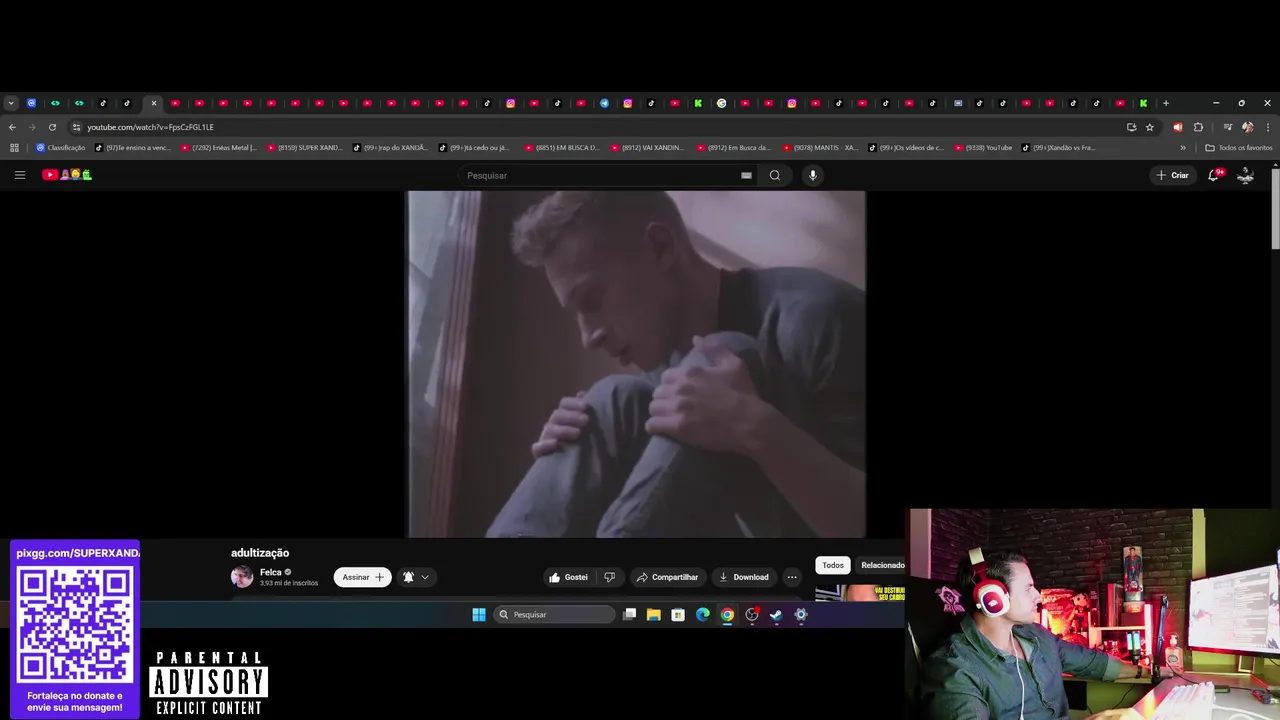Close the active tab
The height and width of the screenshot is (720, 1280).
click(x=153, y=103)
